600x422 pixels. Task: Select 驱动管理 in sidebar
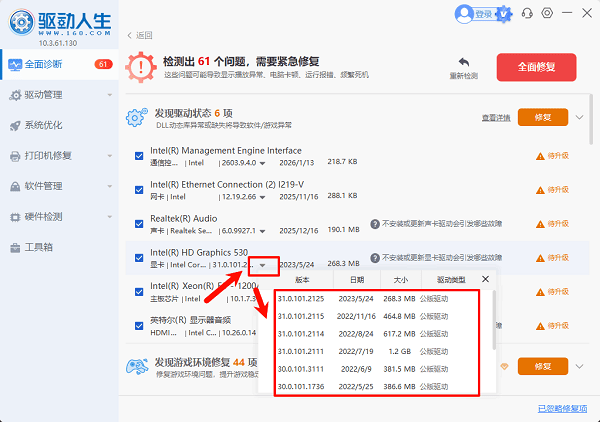(60, 95)
